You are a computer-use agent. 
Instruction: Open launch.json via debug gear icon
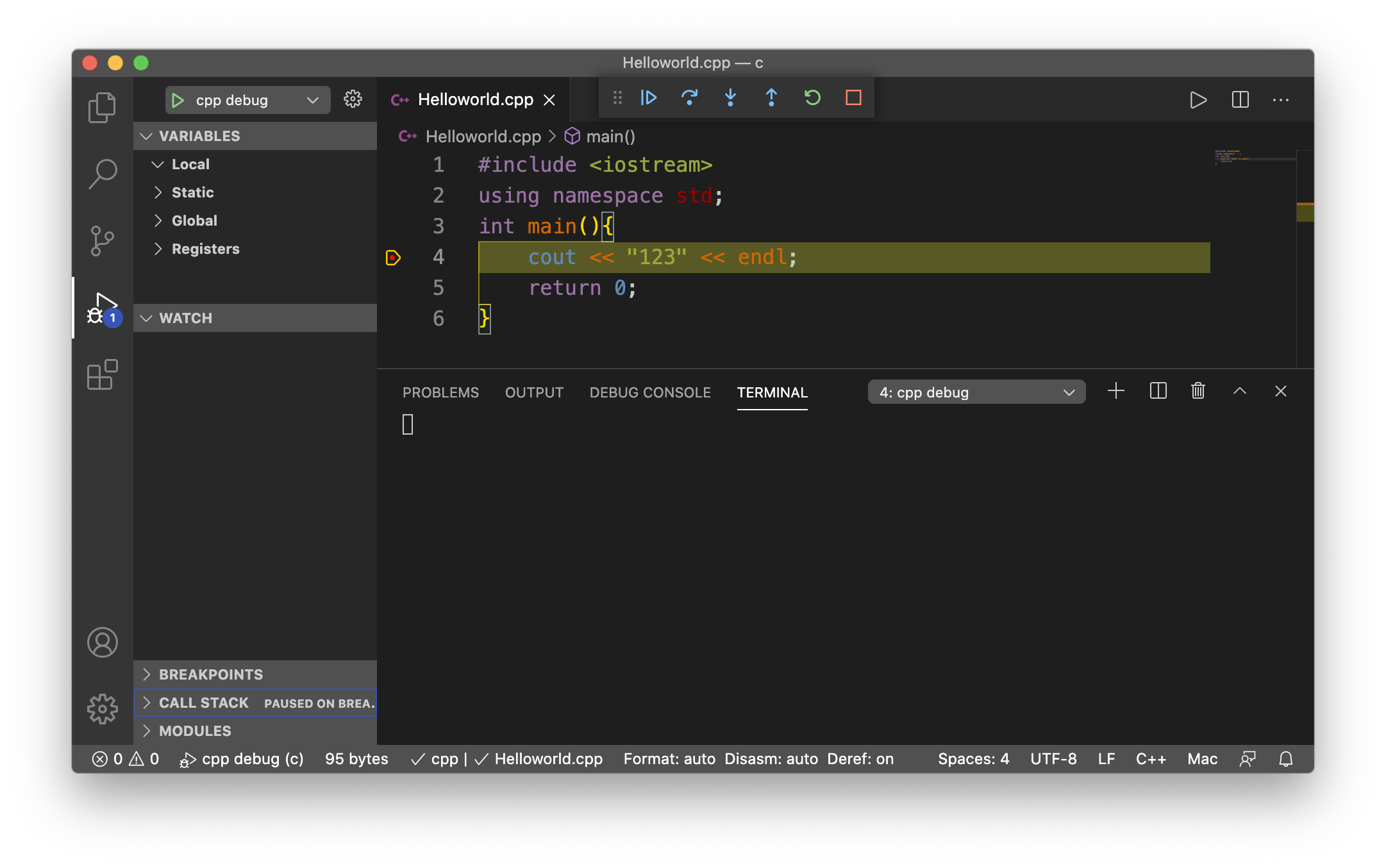[x=353, y=99]
